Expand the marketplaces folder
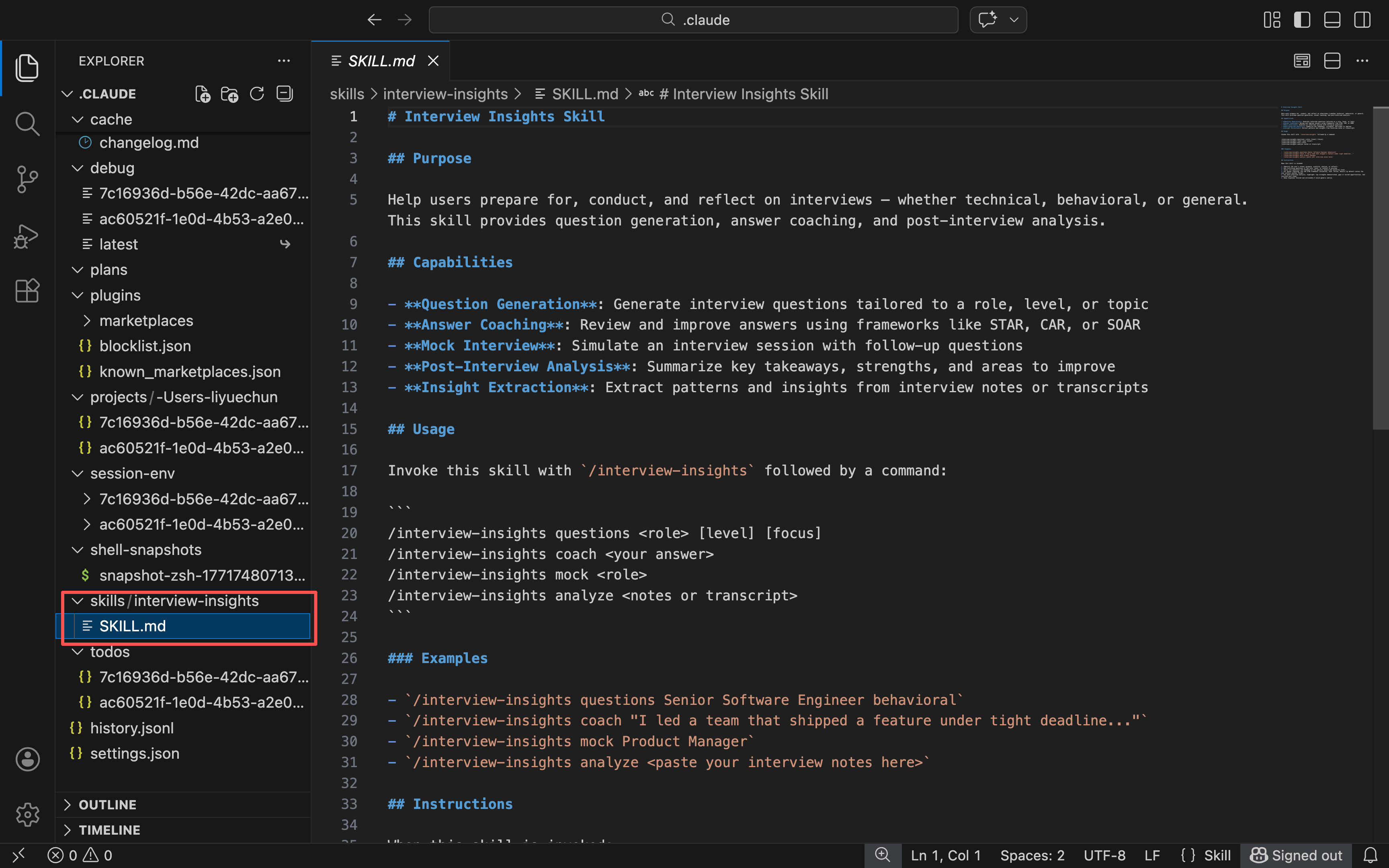This screenshot has width=1389, height=868. [x=146, y=320]
